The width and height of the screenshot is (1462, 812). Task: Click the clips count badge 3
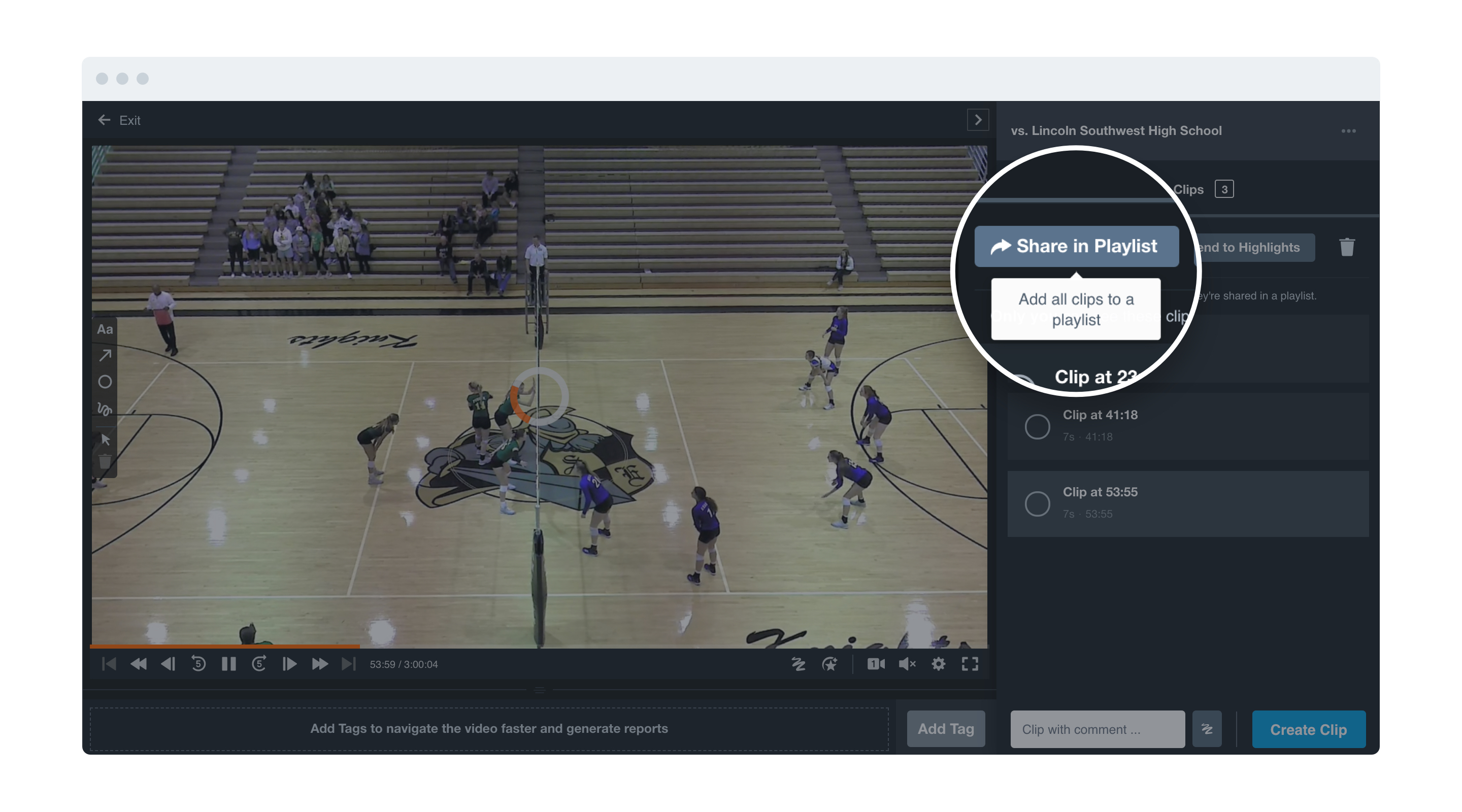pyautogui.click(x=1223, y=189)
